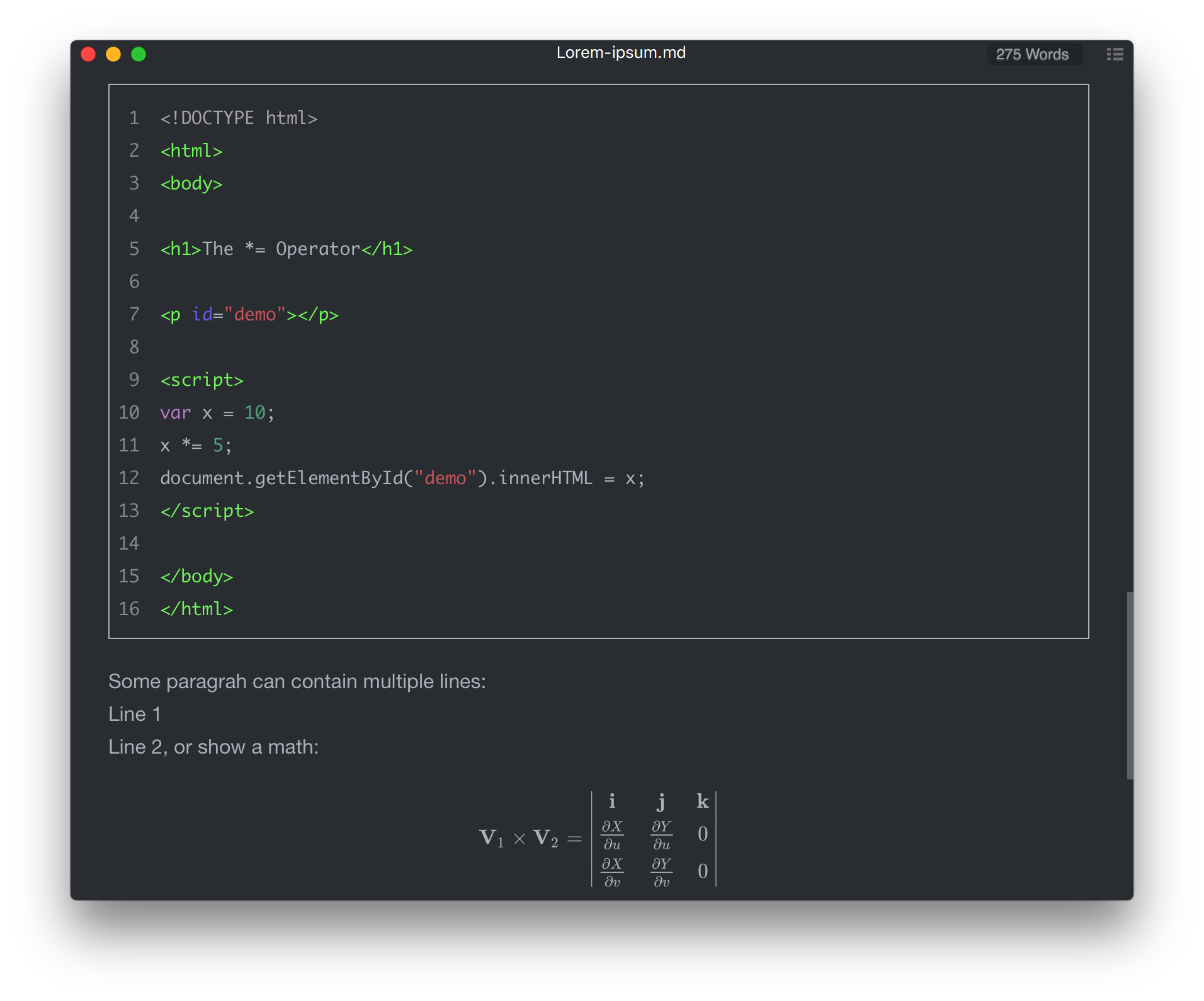
Task: Minimize window with the yellow button
Action: pos(113,54)
